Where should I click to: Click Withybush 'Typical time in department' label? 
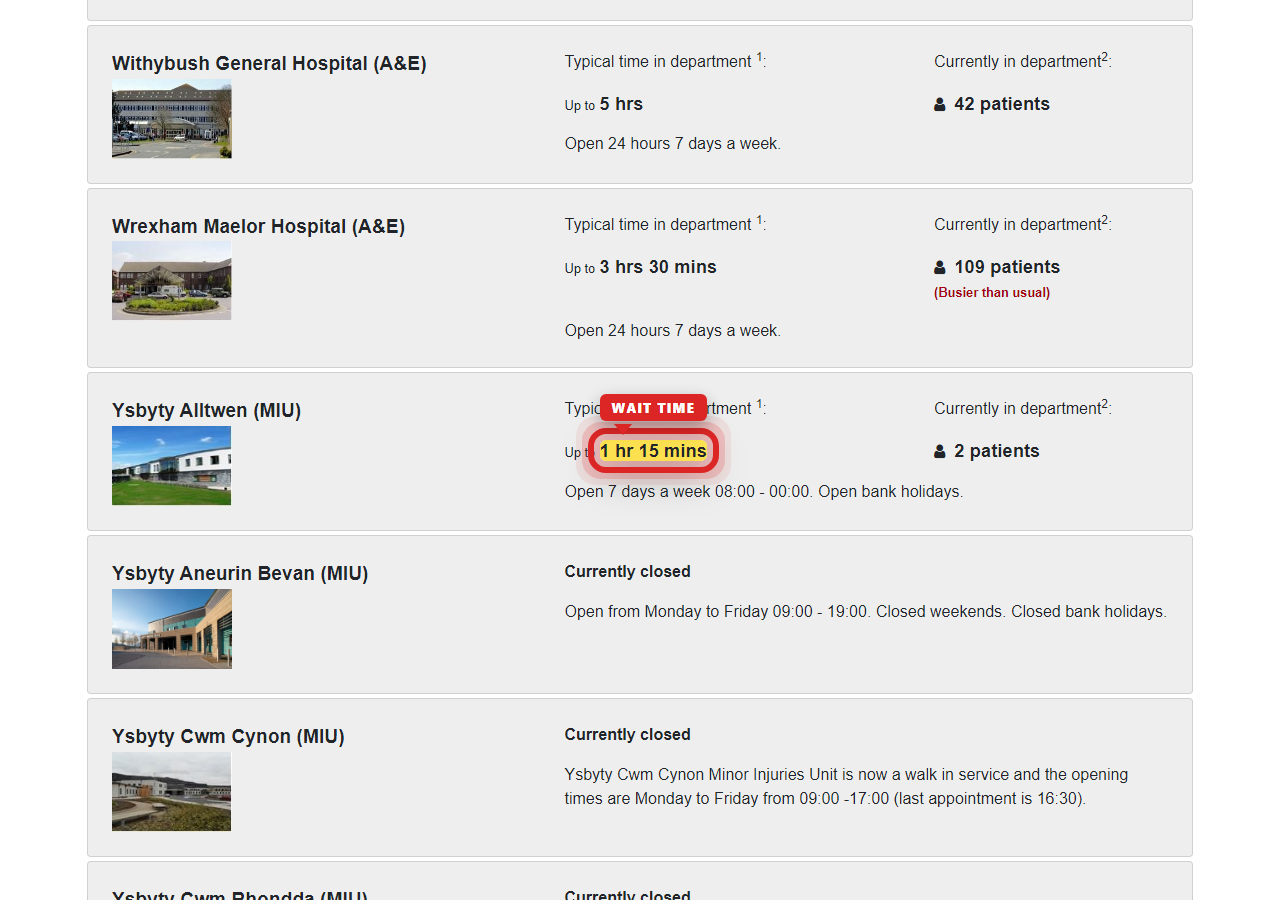pyautogui.click(x=665, y=61)
